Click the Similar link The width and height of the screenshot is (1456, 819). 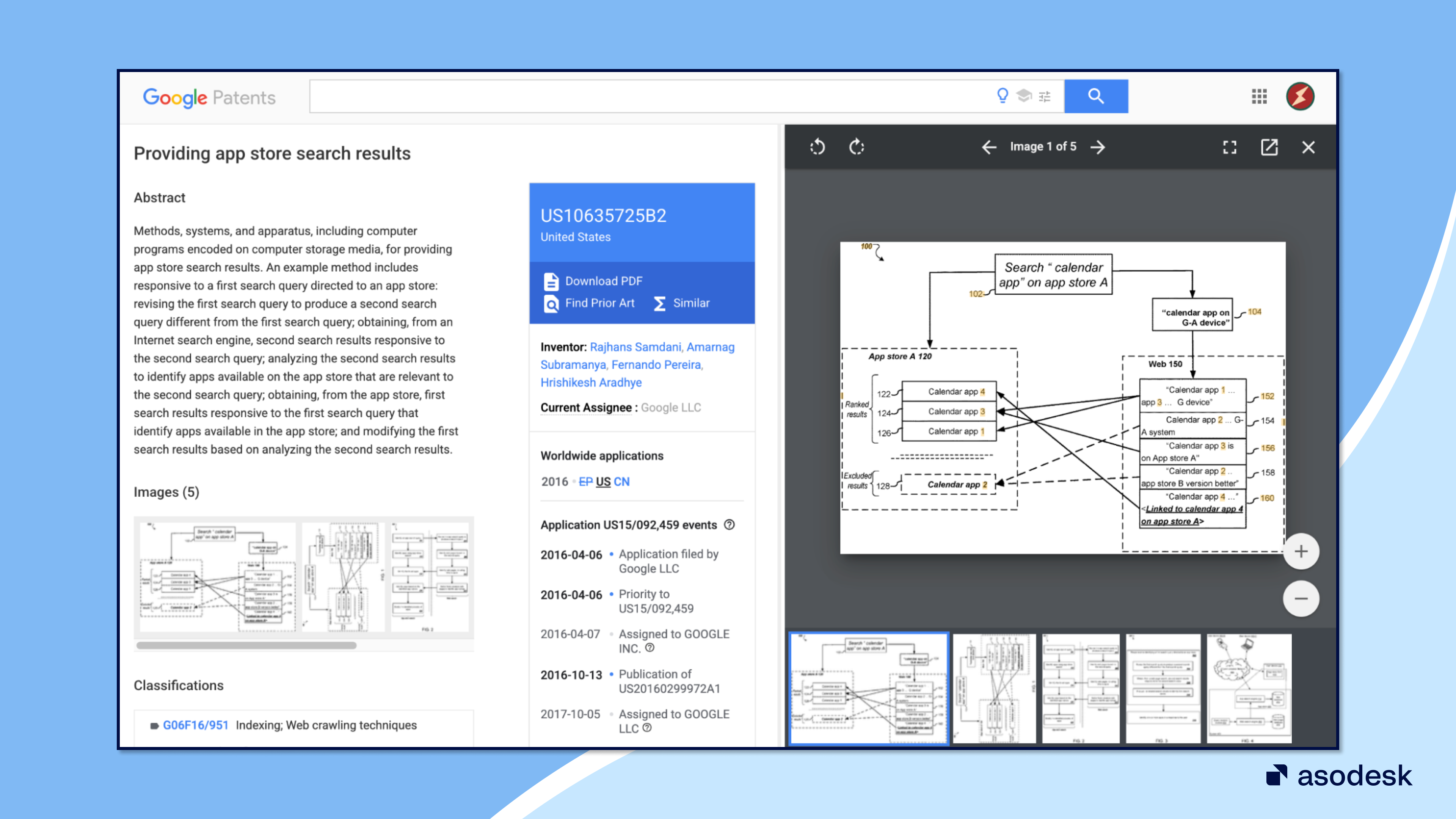[691, 303]
